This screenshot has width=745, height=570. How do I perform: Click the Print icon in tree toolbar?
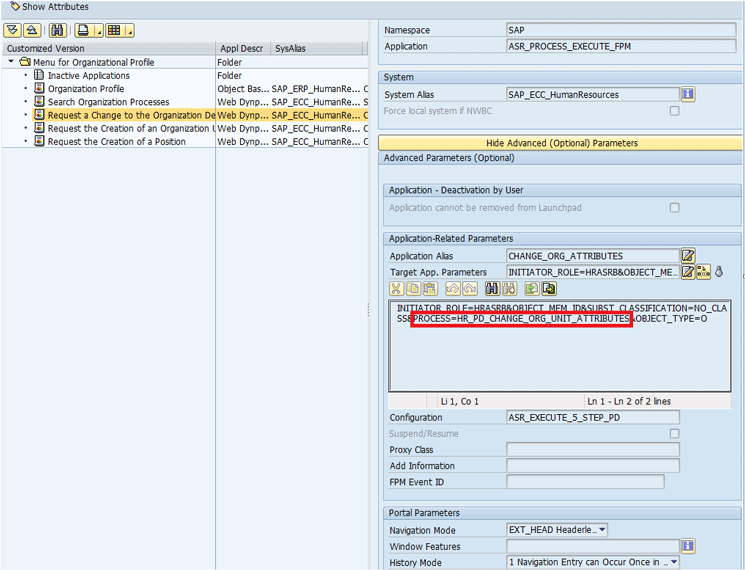click(x=84, y=30)
